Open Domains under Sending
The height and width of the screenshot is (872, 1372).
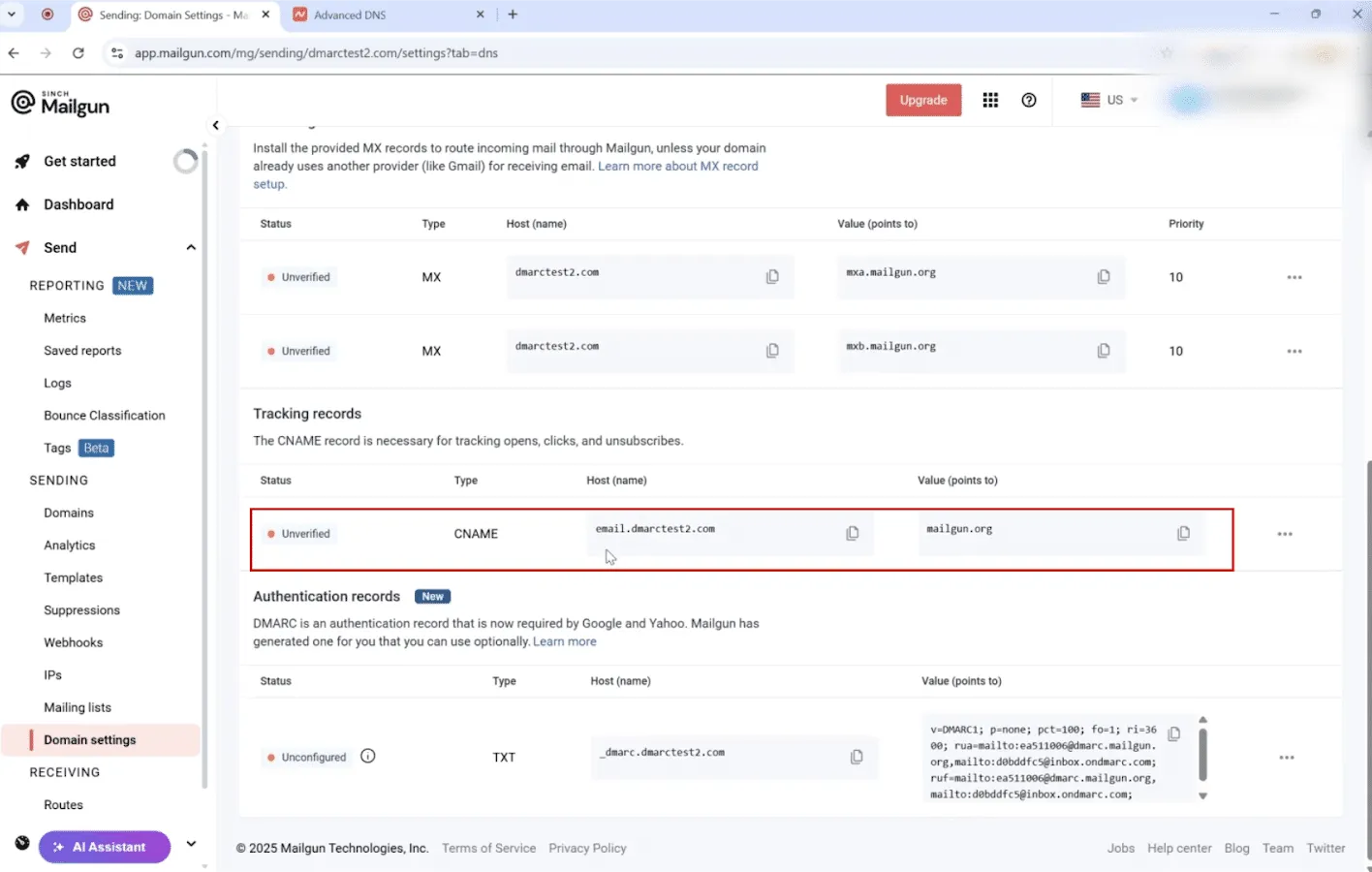pyautogui.click(x=69, y=513)
